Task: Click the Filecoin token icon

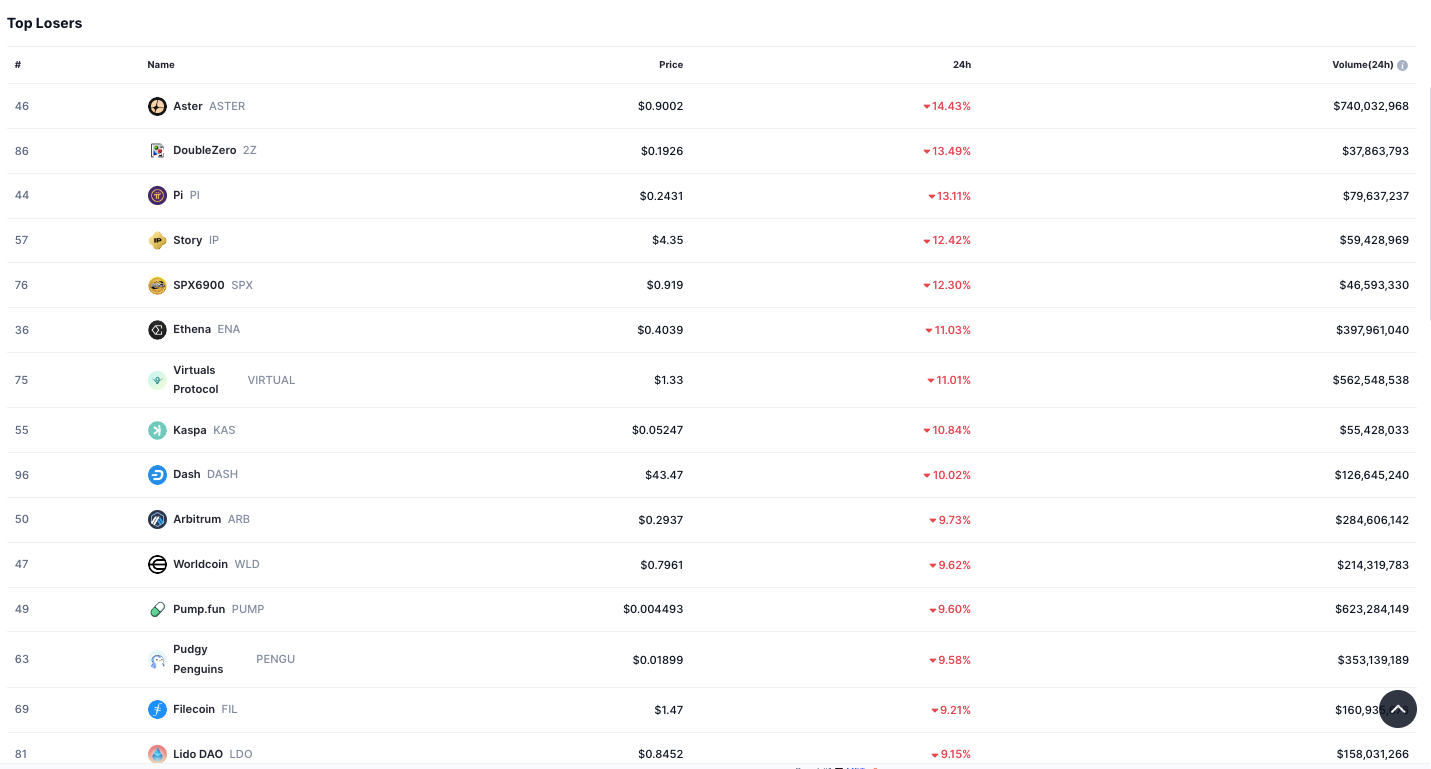Action: coord(157,709)
